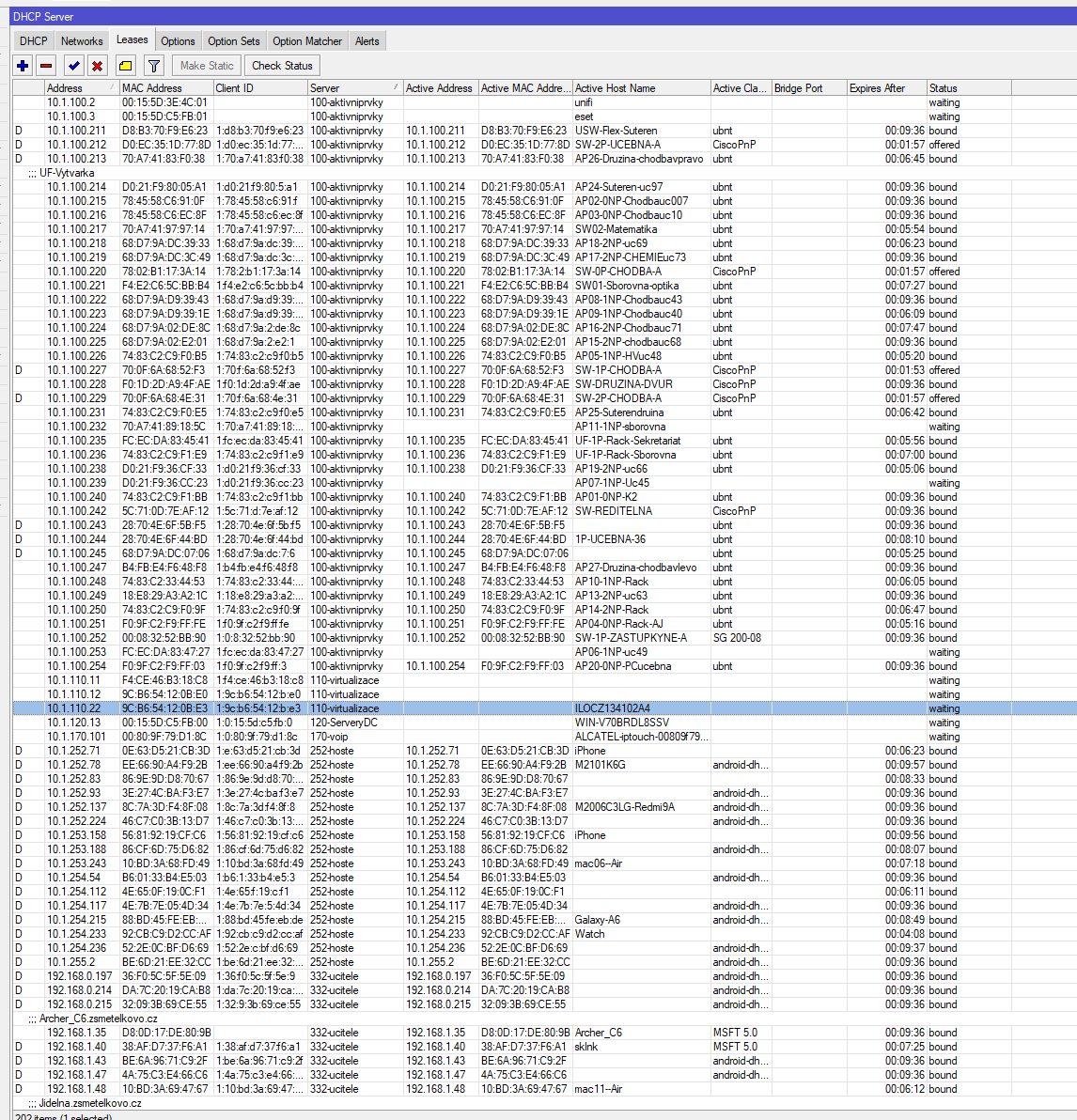The image size is (1077, 1120).
Task: Sort leases by Address column header
Action: [81, 88]
